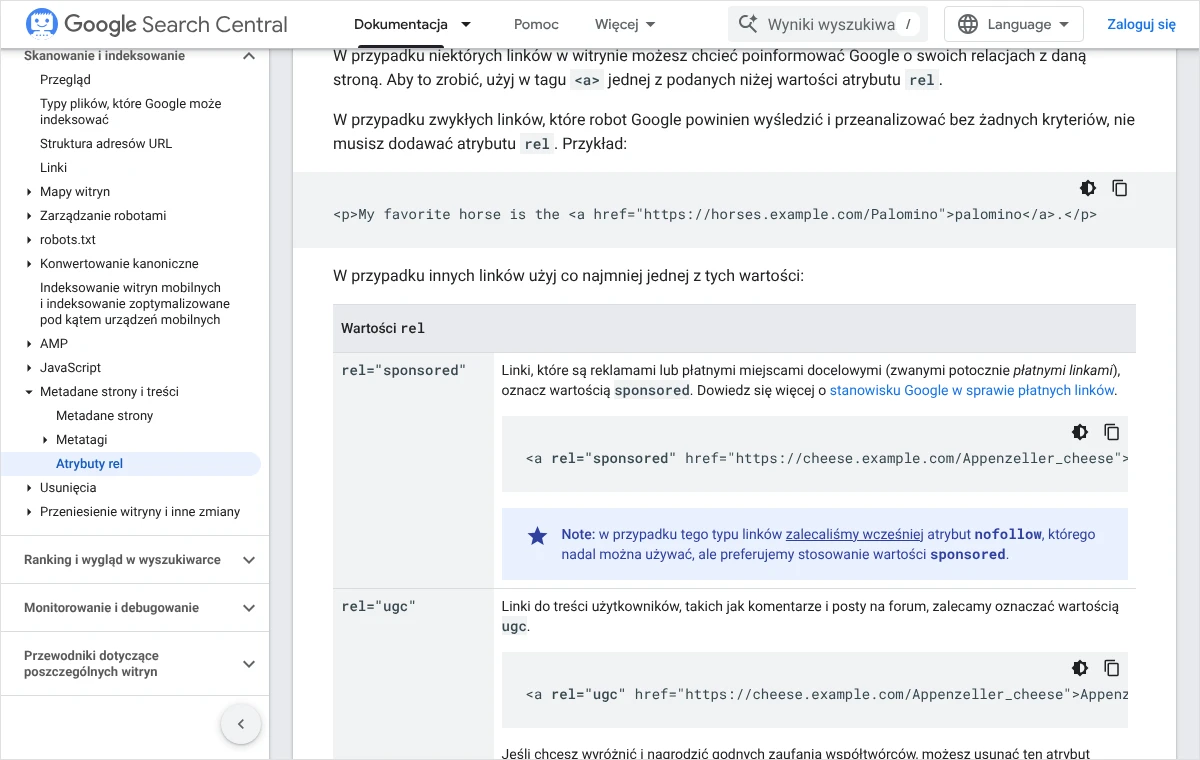Copy the palomino code sample

[x=1120, y=188]
